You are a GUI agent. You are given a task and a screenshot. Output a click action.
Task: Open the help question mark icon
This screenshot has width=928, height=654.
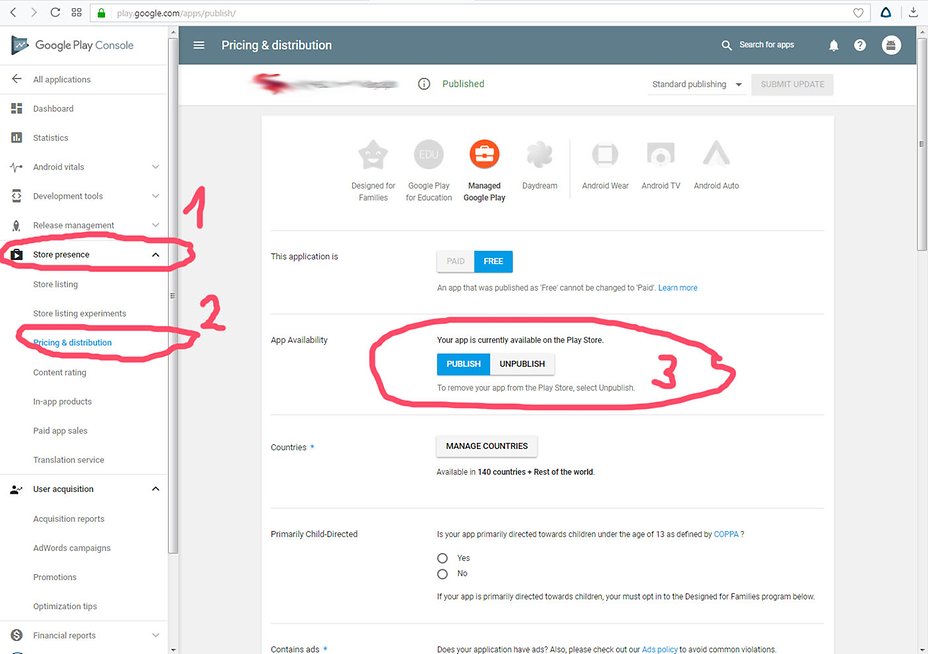(x=860, y=45)
